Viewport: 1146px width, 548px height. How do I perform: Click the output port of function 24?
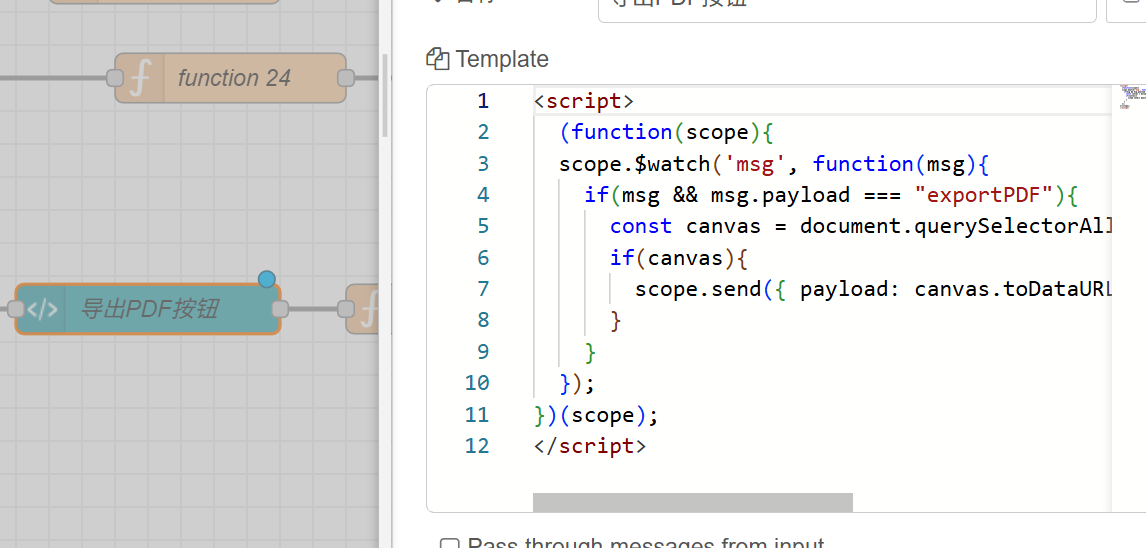(x=346, y=77)
